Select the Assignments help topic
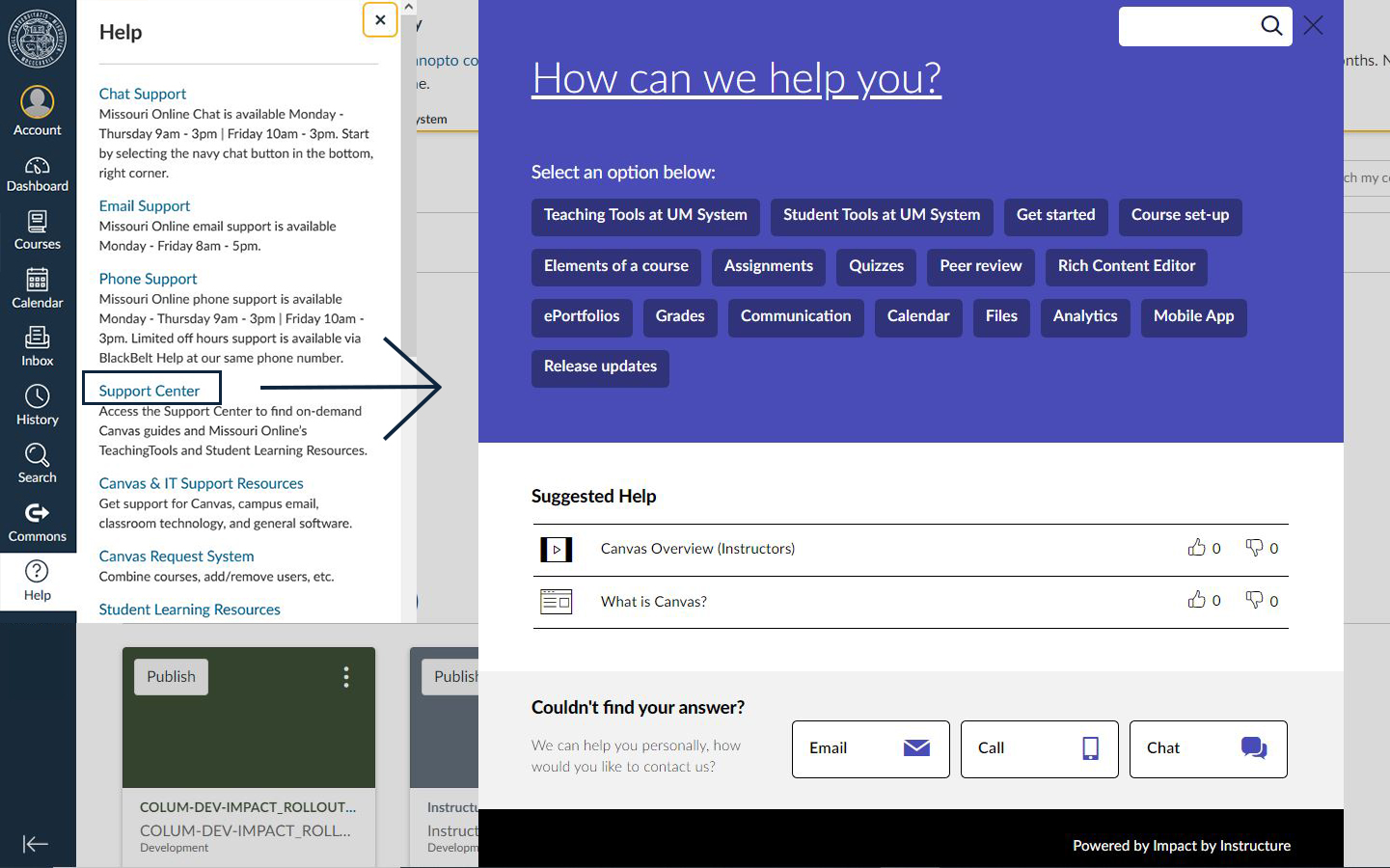The image size is (1390, 868). pyautogui.click(x=769, y=267)
